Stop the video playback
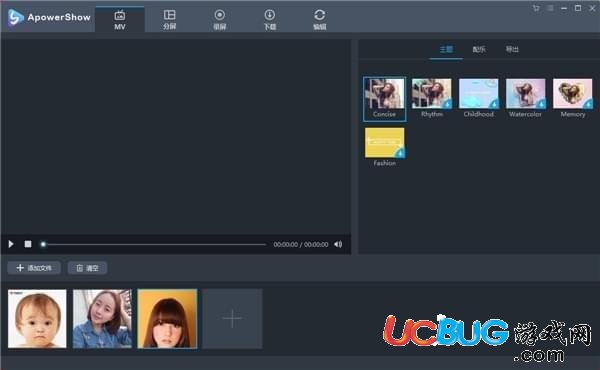 tap(28, 244)
